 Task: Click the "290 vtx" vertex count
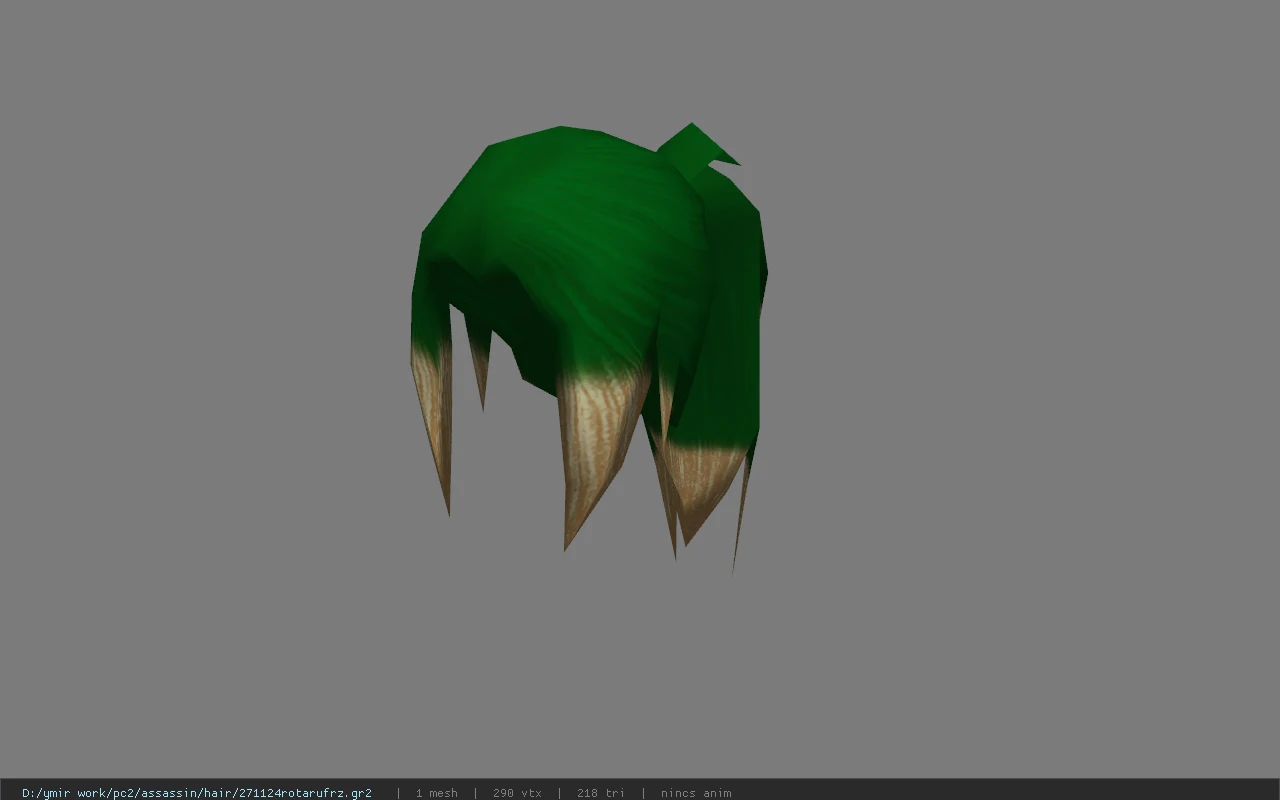(517, 793)
